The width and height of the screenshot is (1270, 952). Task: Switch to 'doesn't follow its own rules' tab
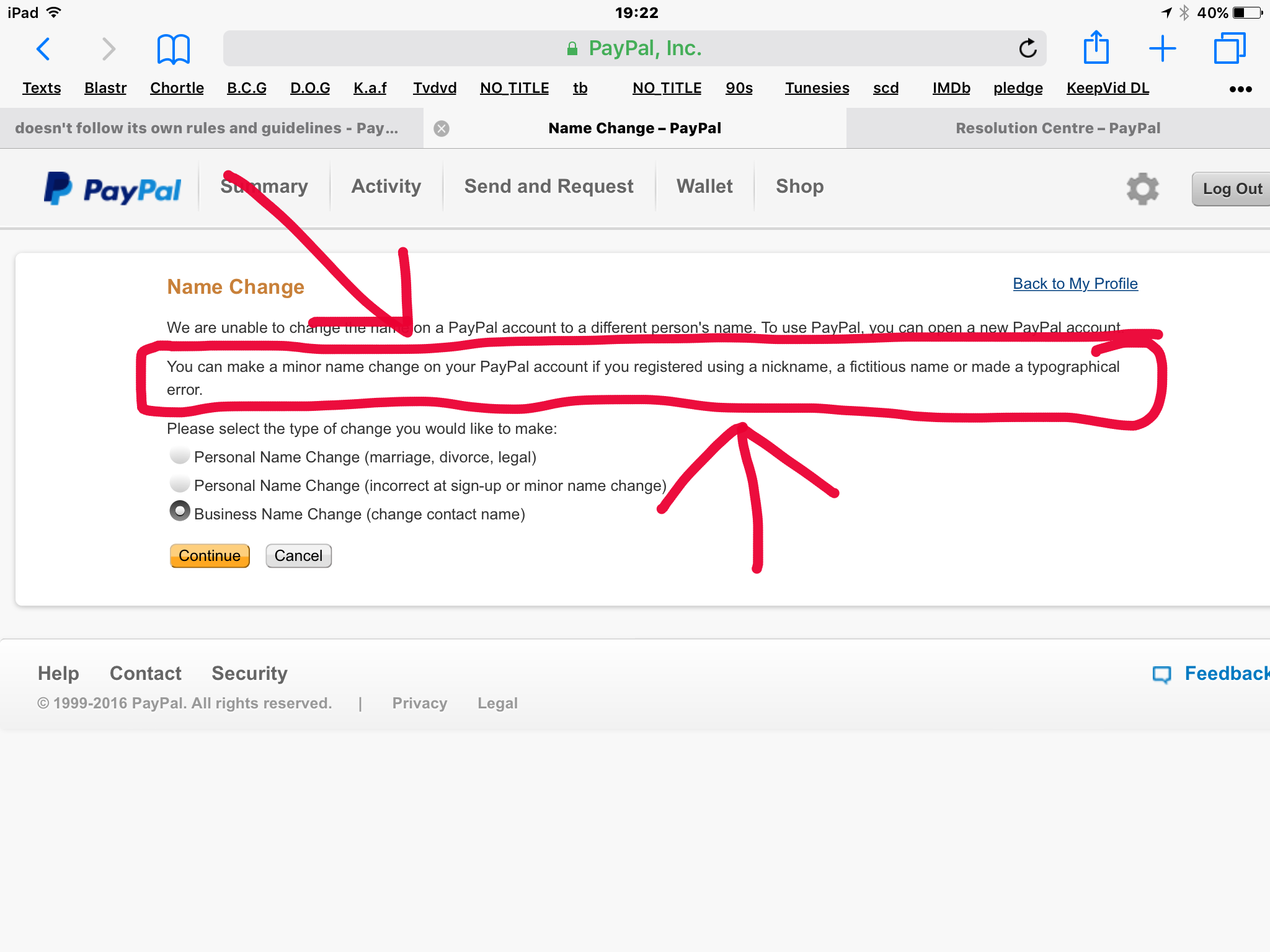point(211,128)
